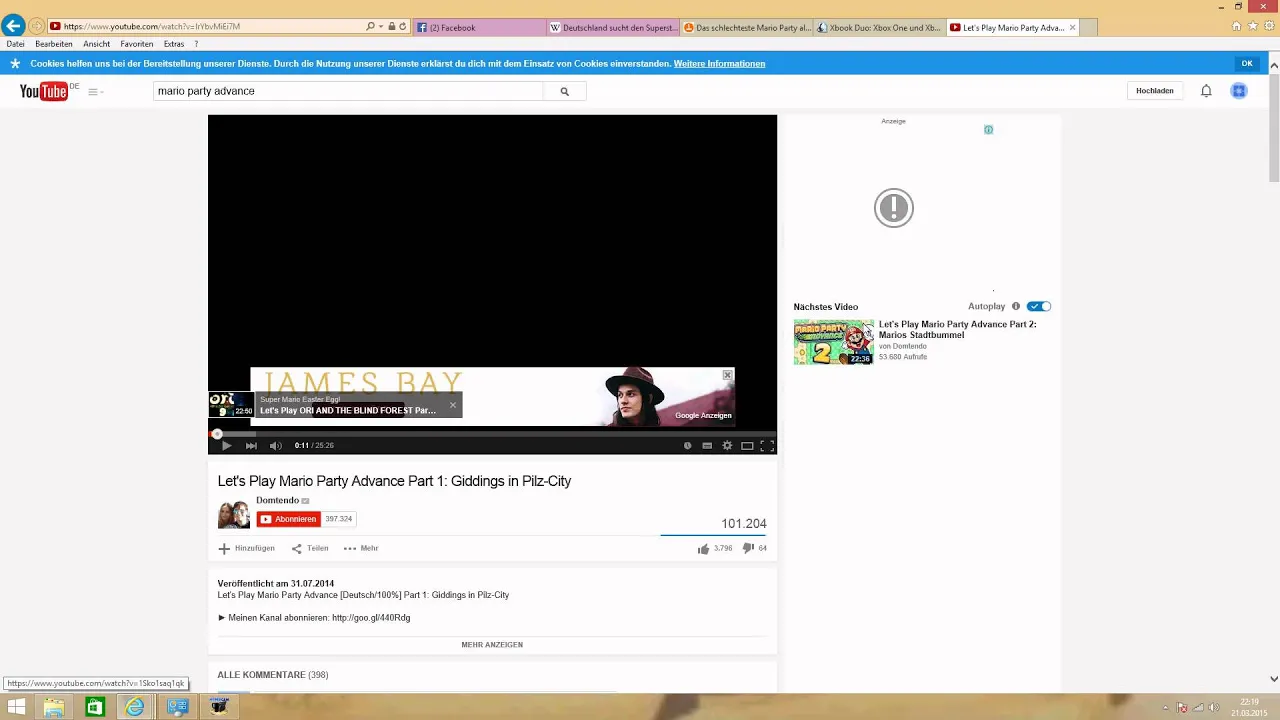Screen dimensions: 1280x720
Task: Click the Watch Later clock icon
Action: [687, 446]
